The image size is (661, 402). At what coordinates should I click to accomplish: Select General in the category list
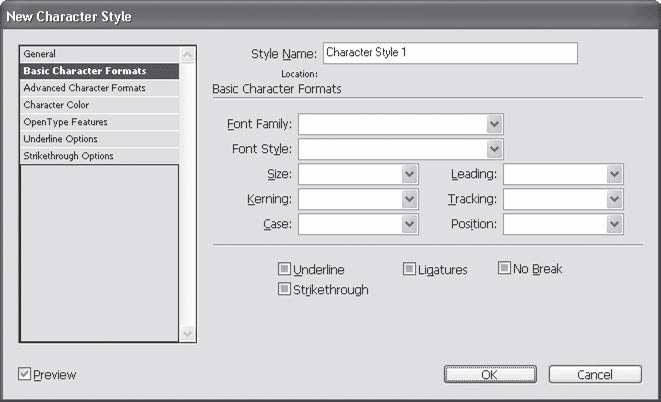pyautogui.click(x=41, y=54)
